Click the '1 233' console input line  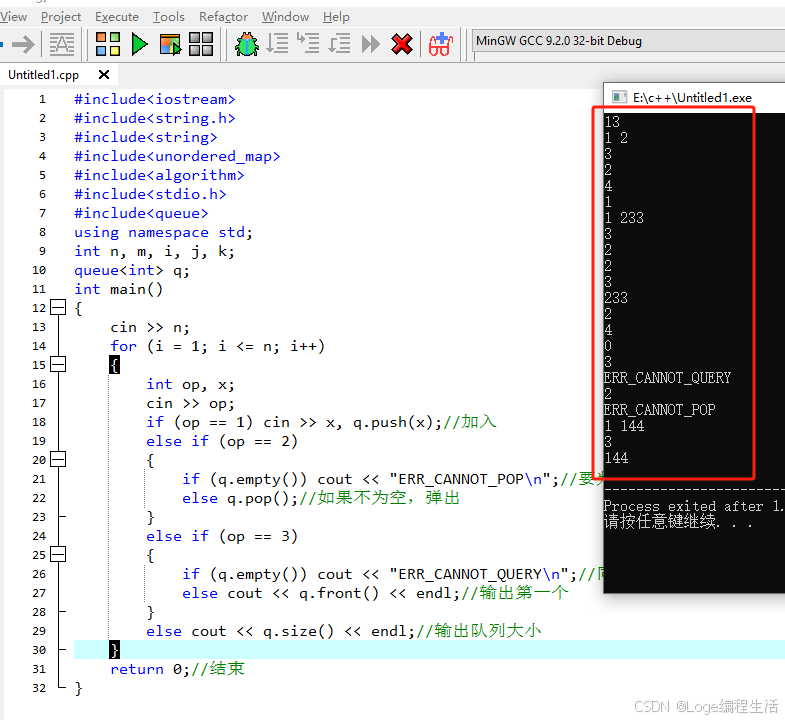pyautogui.click(x=624, y=218)
